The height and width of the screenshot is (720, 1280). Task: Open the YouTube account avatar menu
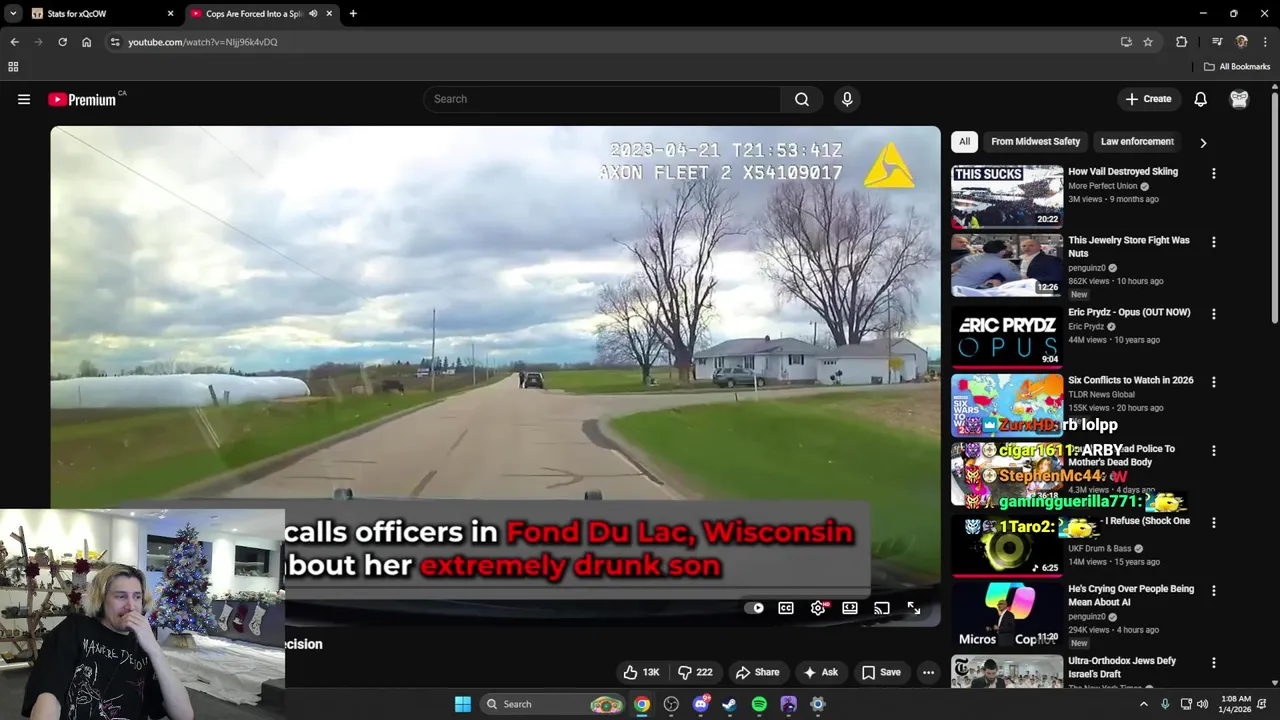[x=1239, y=99]
